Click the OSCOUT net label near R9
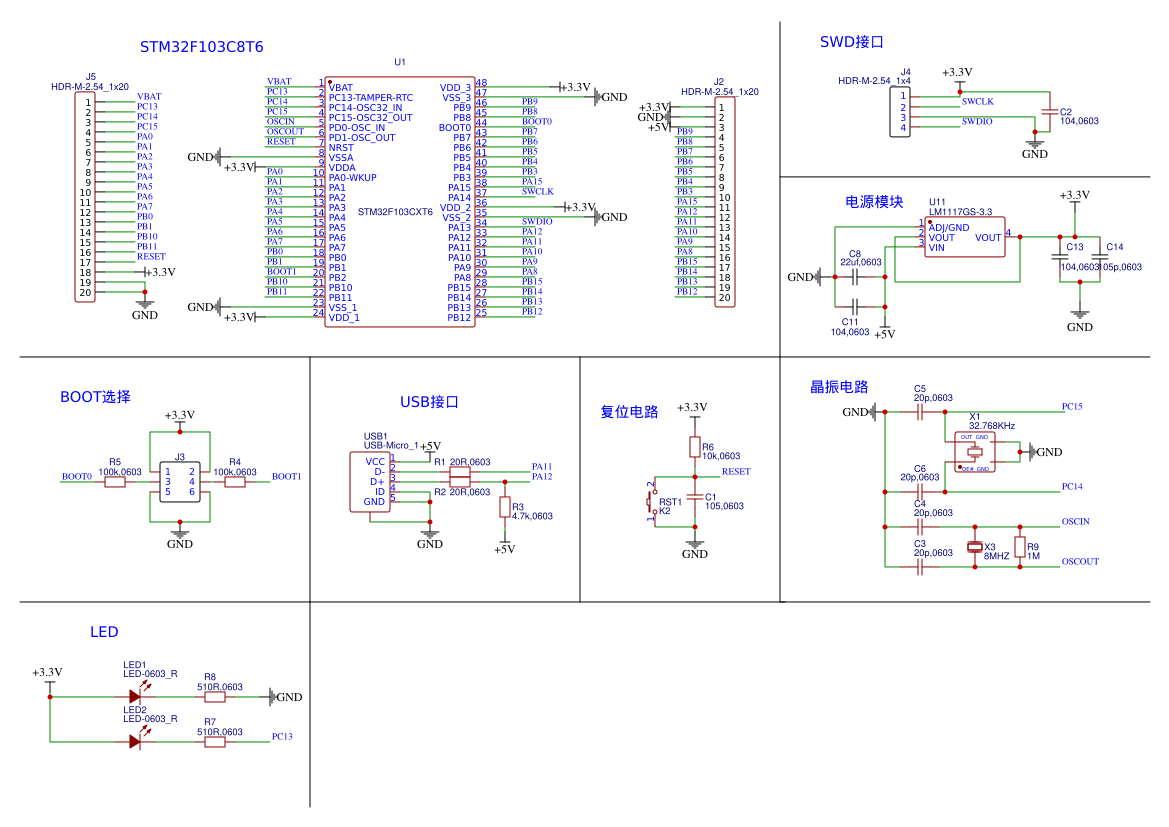This screenshot has width=1169, height=827. (x=1080, y=562)
